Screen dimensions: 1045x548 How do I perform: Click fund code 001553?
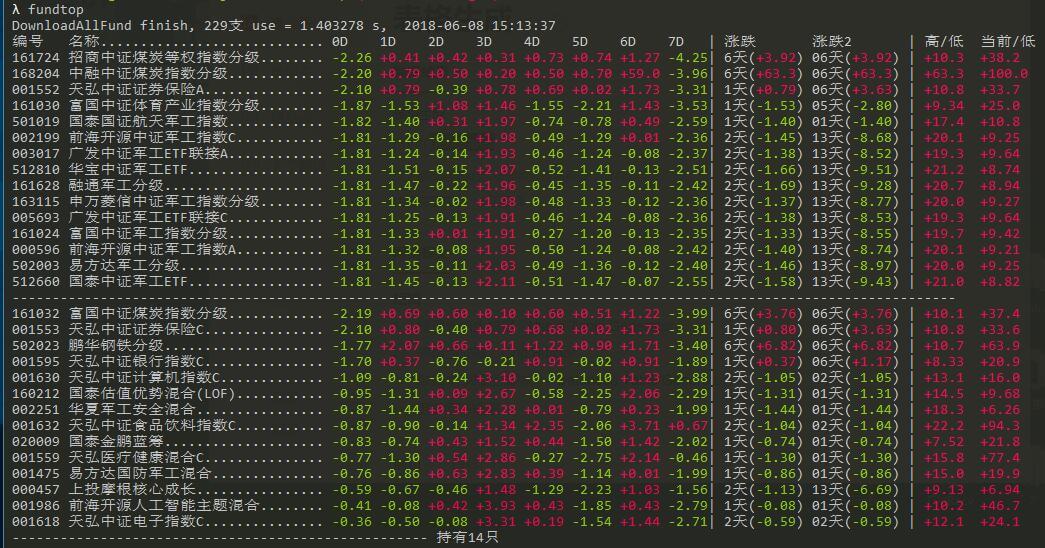click(36, 330)
